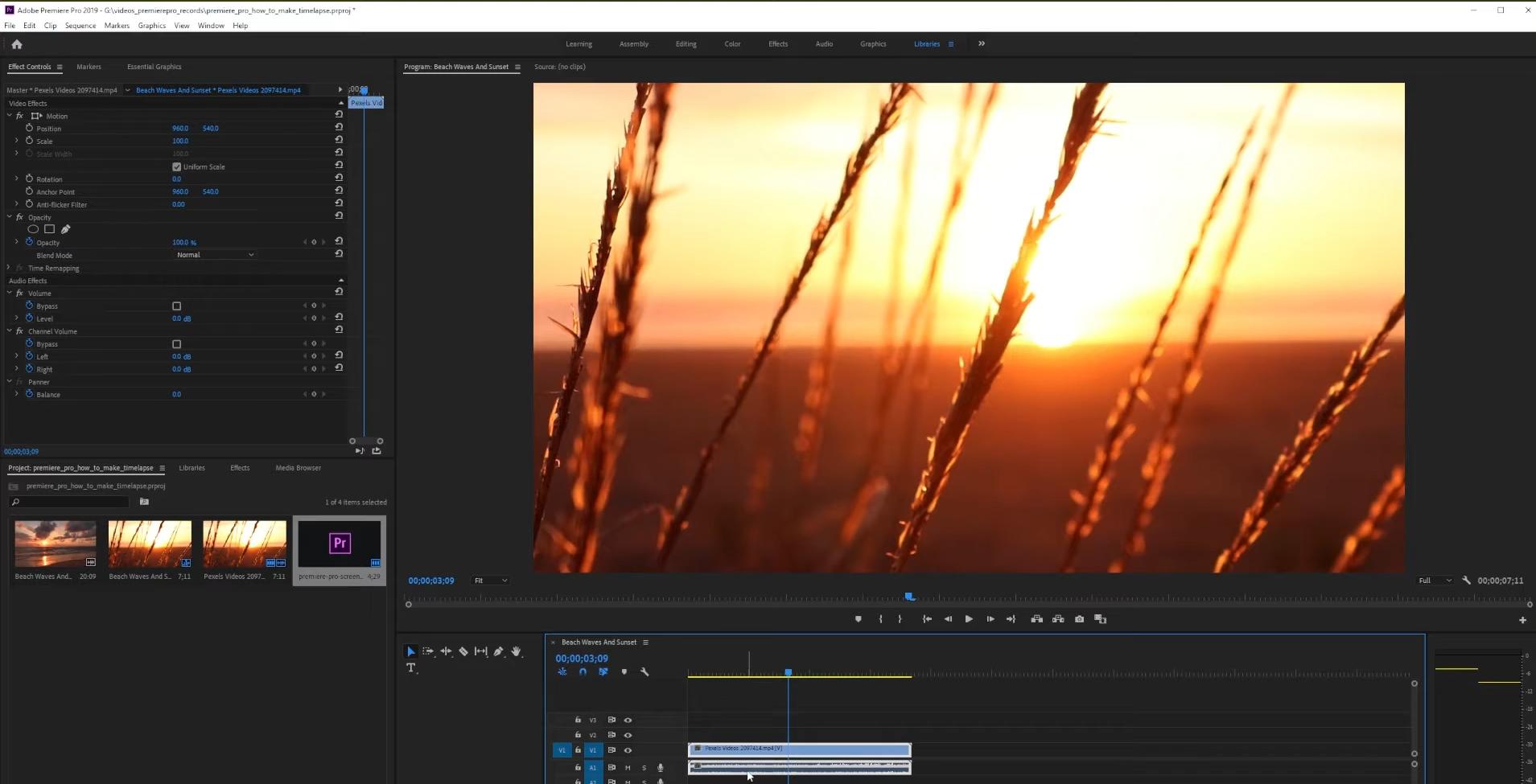The image size is (1536, 784).
Task: Select the Ripple Edit tool
Action: click(446, 651)
